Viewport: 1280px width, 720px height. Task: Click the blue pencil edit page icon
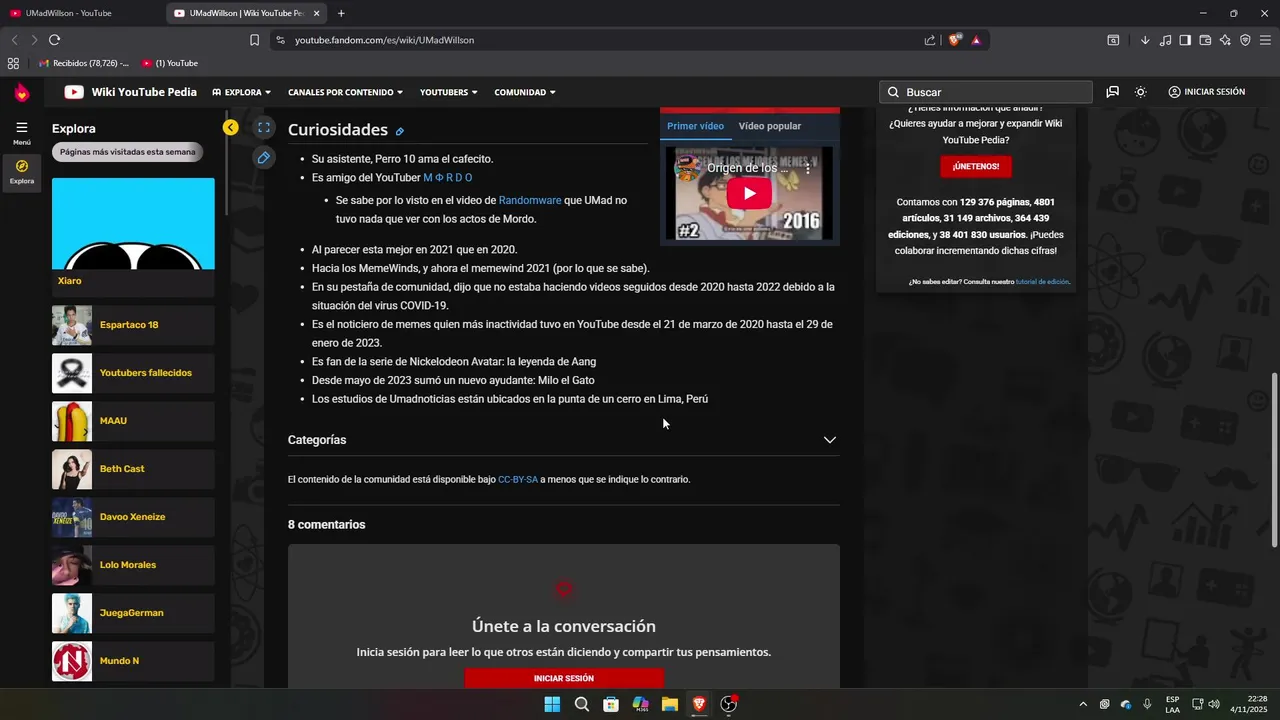click(264, 157)
